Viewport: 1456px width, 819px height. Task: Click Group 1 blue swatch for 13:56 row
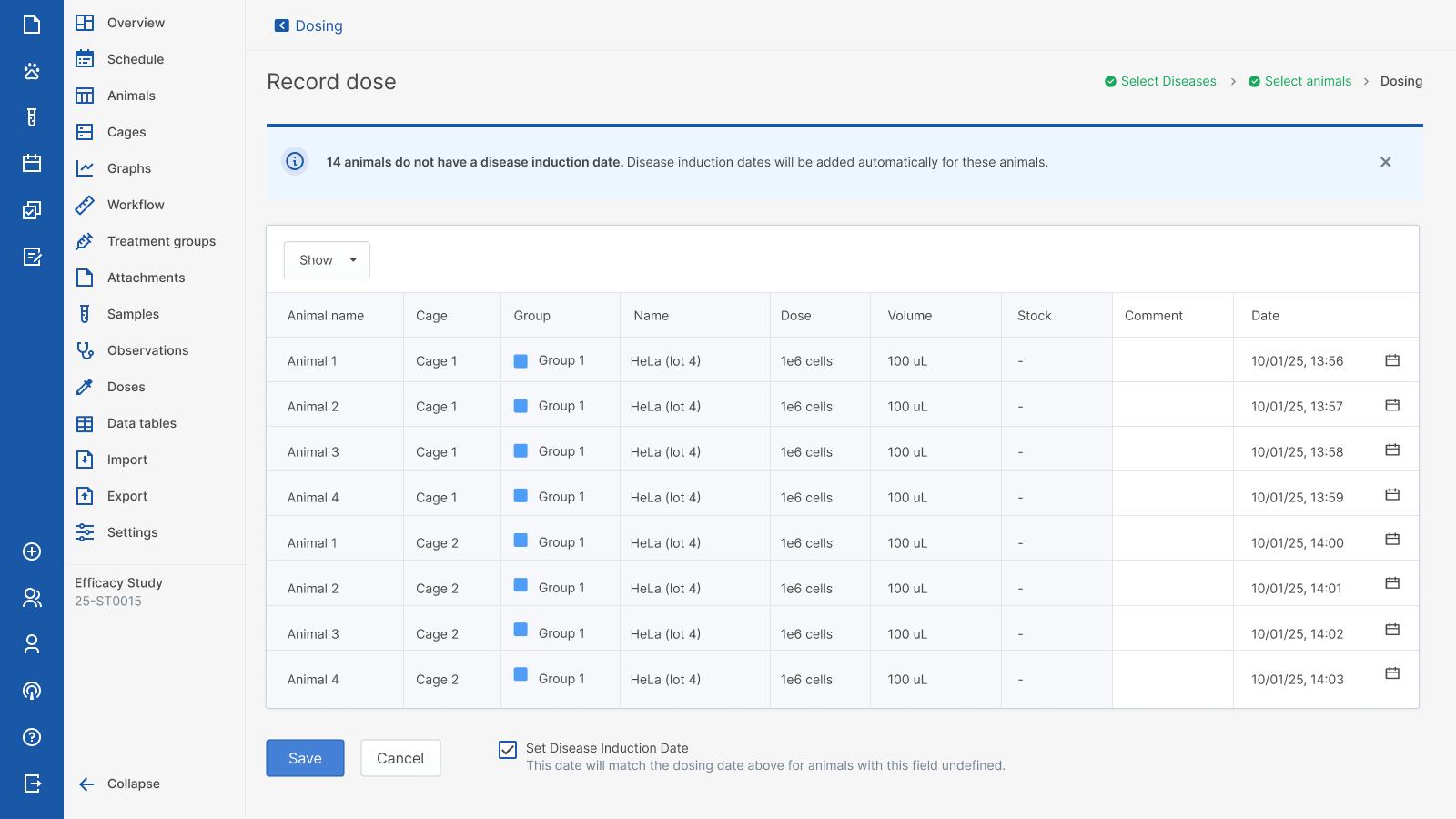pos(521,360)
